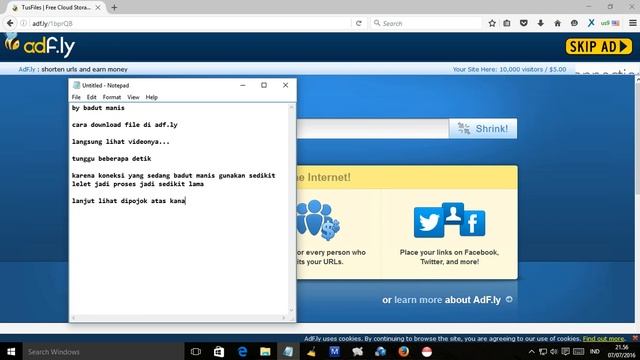
Task: Open the Firefox hamburger menu
Action: 632,23
